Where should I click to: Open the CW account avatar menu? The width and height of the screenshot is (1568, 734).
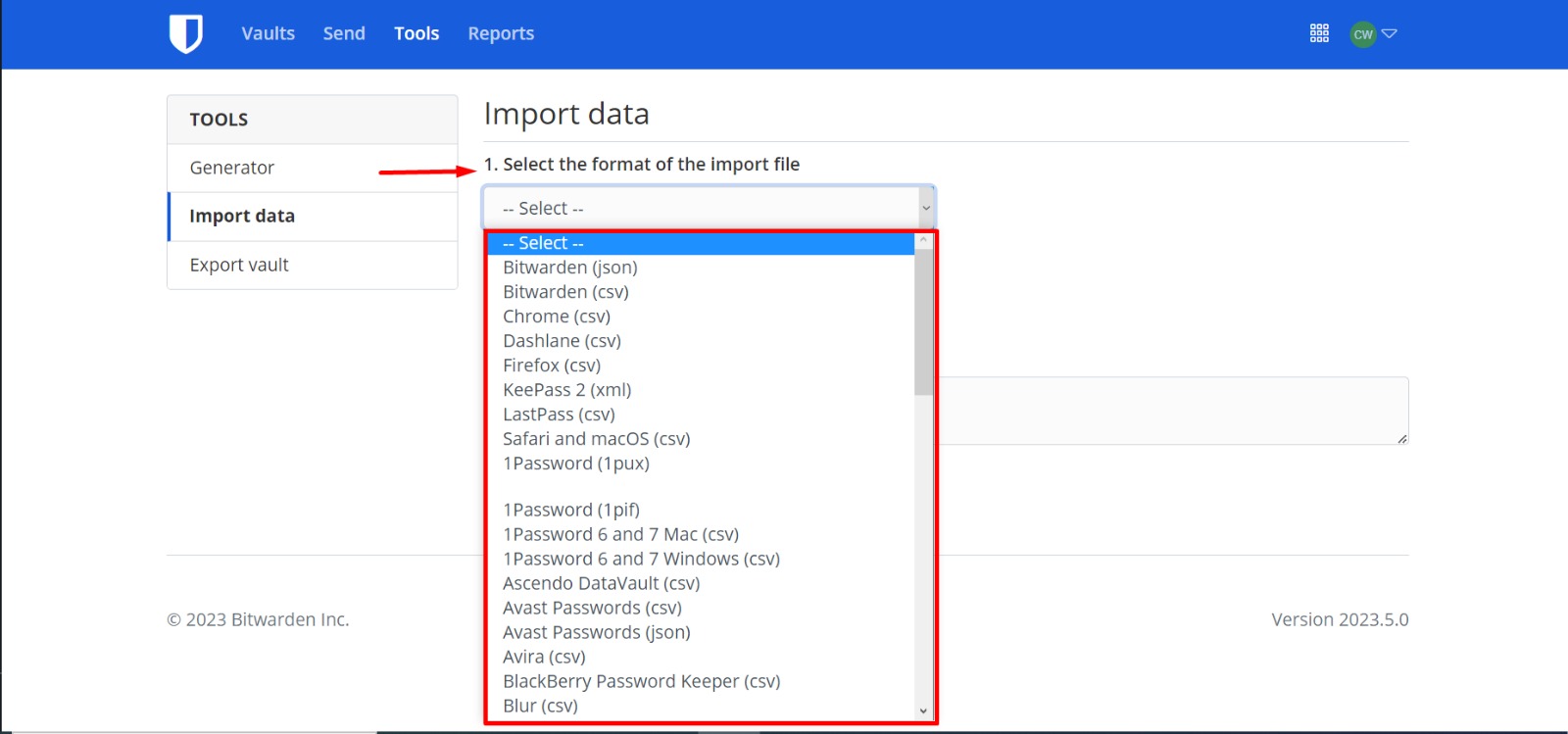1363,34
